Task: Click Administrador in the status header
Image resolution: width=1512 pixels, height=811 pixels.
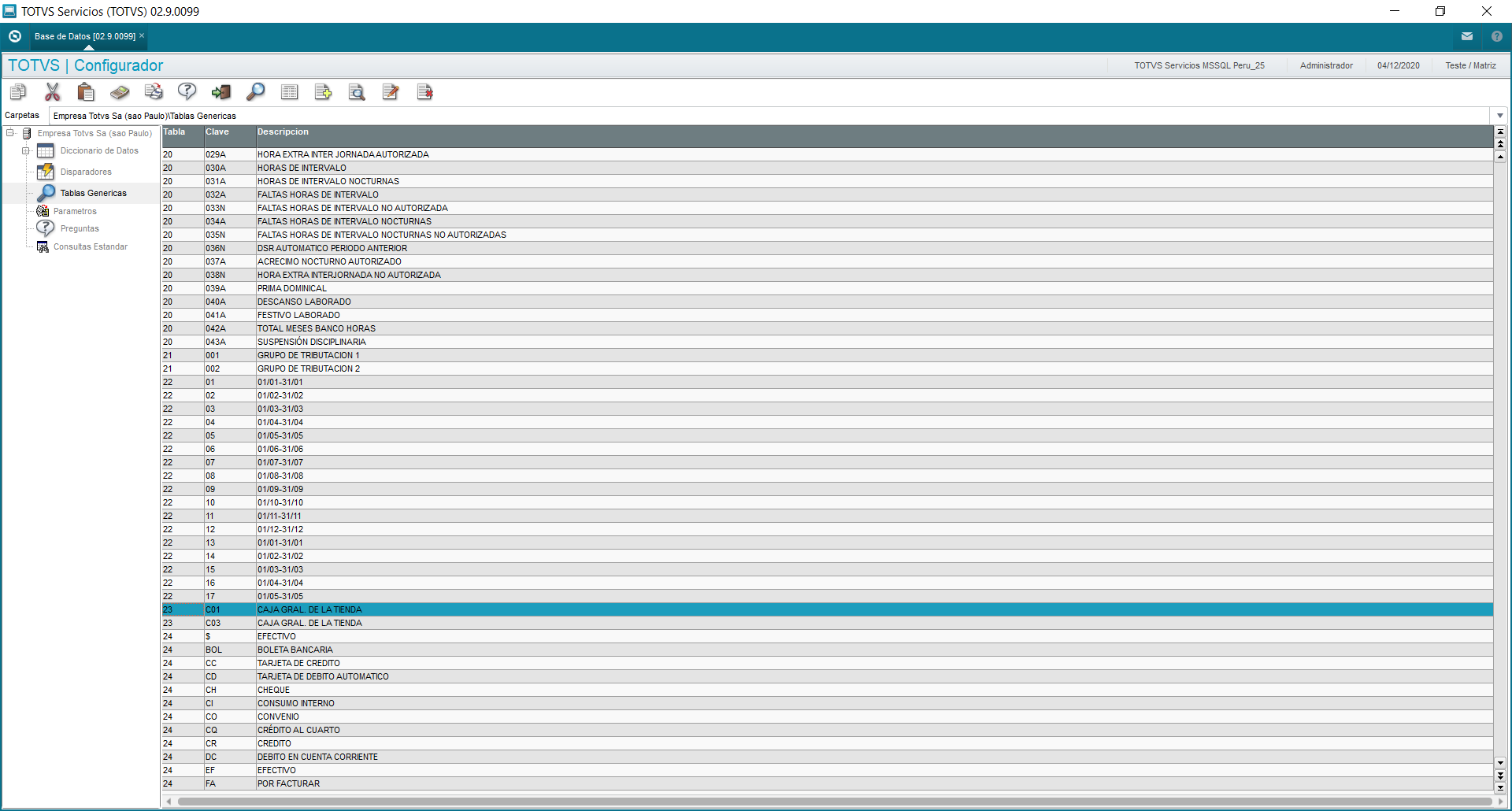Action: point(1326,65)
